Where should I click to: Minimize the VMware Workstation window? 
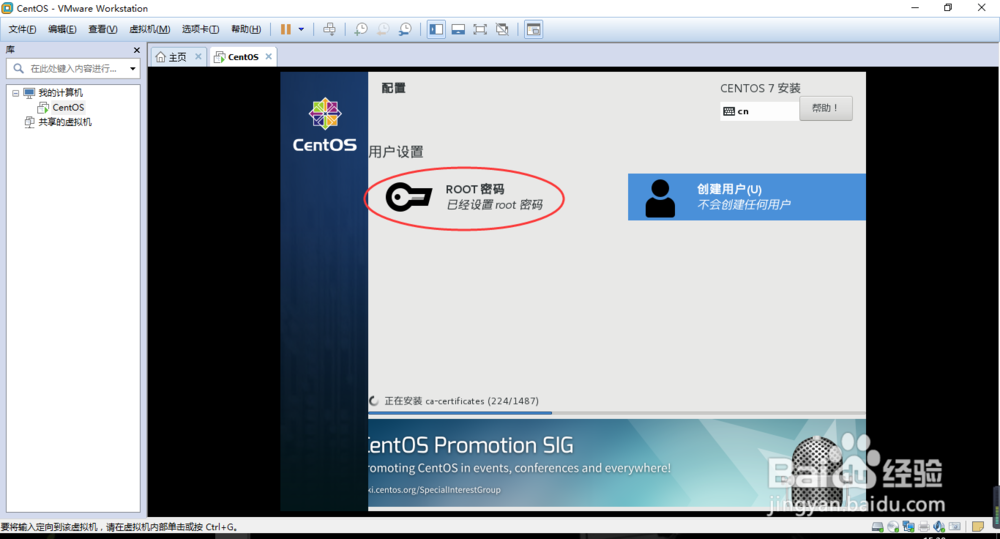click(915, 8)
